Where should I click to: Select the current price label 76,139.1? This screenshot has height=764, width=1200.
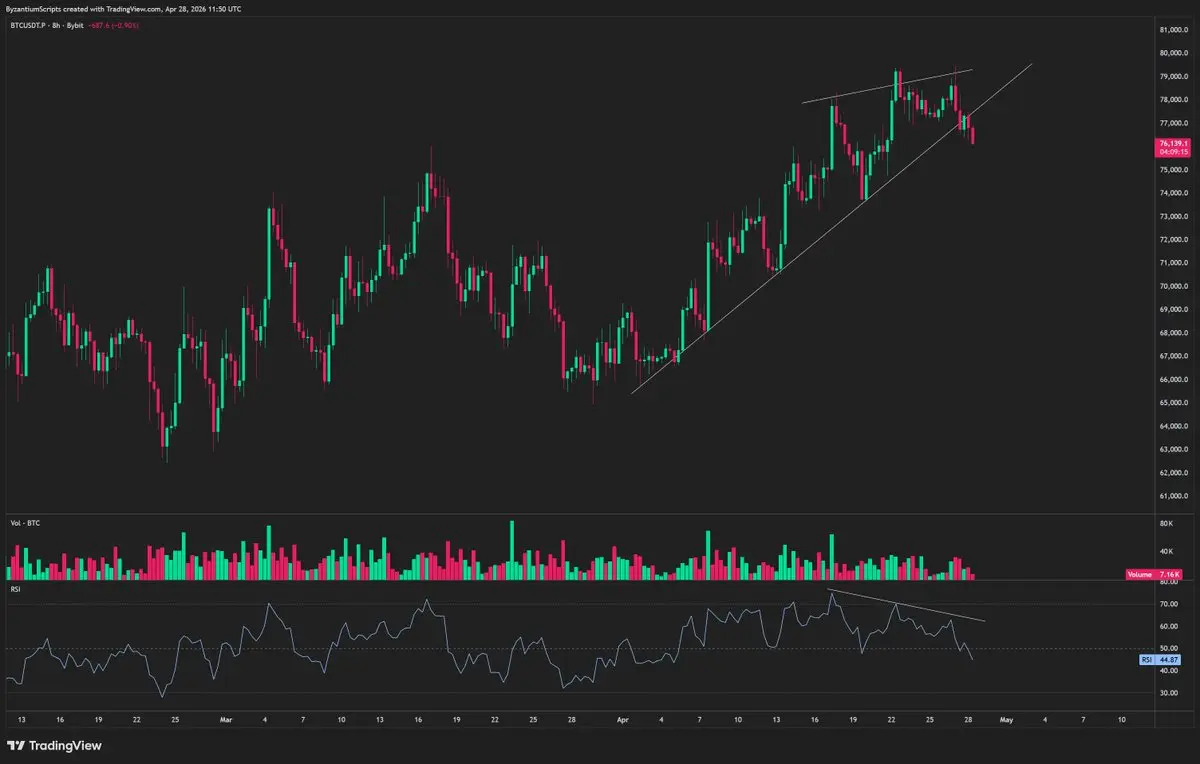[x=1172, y=144]
